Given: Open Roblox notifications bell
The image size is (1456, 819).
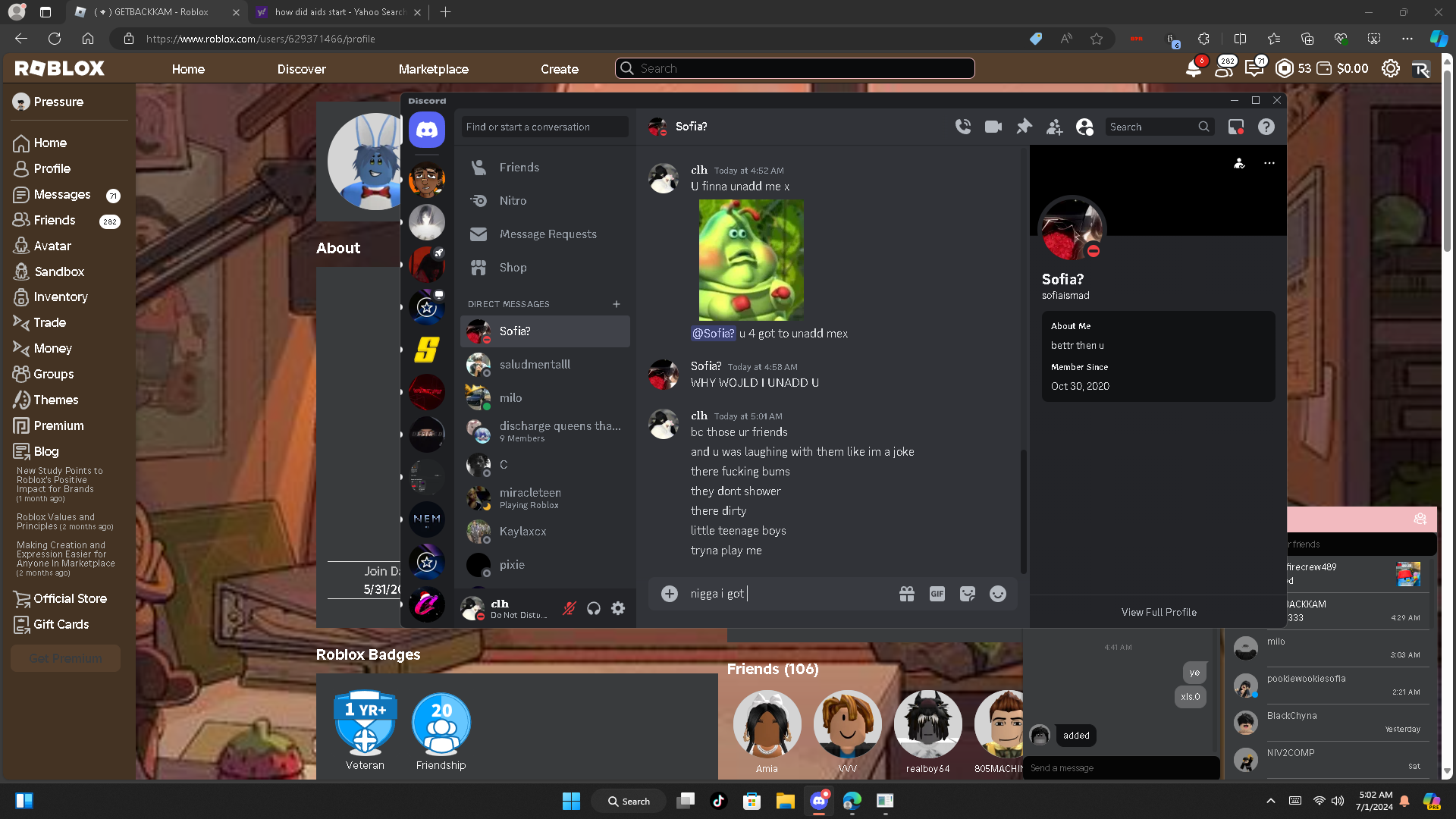Looking at the screenshot, I should (1194, 68).
